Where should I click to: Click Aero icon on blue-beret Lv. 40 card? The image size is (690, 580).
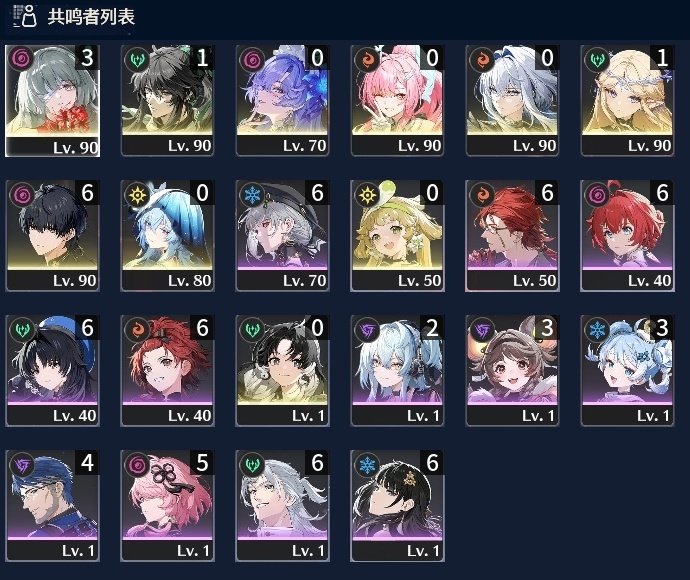(x=21, y=329)
